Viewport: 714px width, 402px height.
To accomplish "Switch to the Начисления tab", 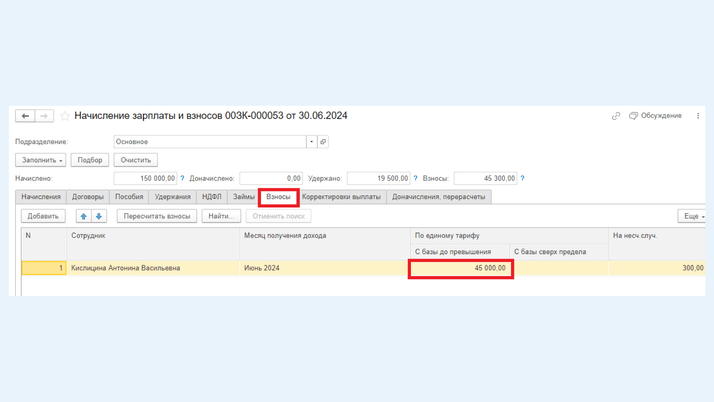I will pyautogui.click(x=41, y=197).
